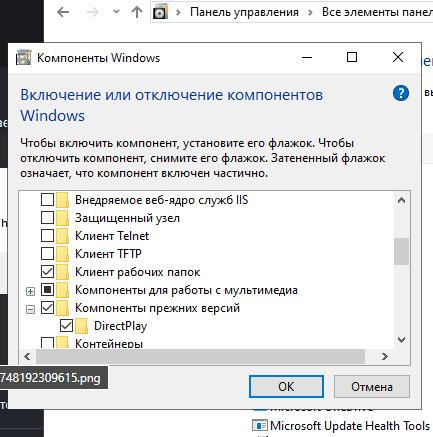Select Клиент рабочих папок row text
Image resolution: width=433 pixels, height=437 pixels.
pyautogui.click(x=137, y=272)
